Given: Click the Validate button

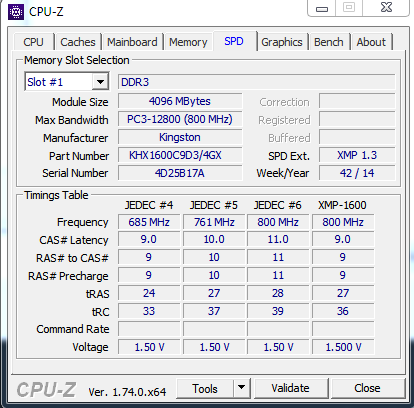Looking at the screenshot, I should coord(291,388).
